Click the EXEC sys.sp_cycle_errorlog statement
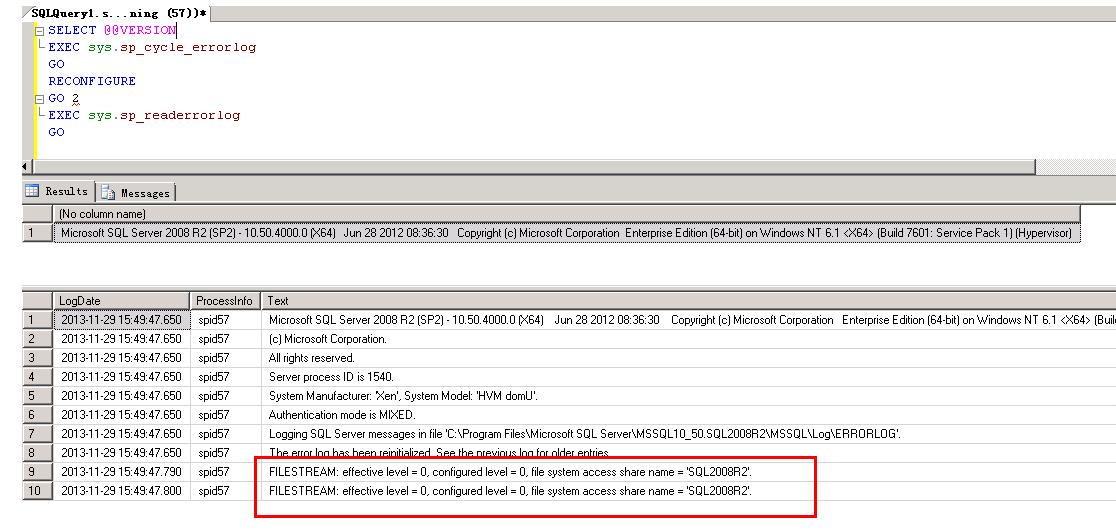The width and height of the screenshot is (1116, 530). (152, 48)
